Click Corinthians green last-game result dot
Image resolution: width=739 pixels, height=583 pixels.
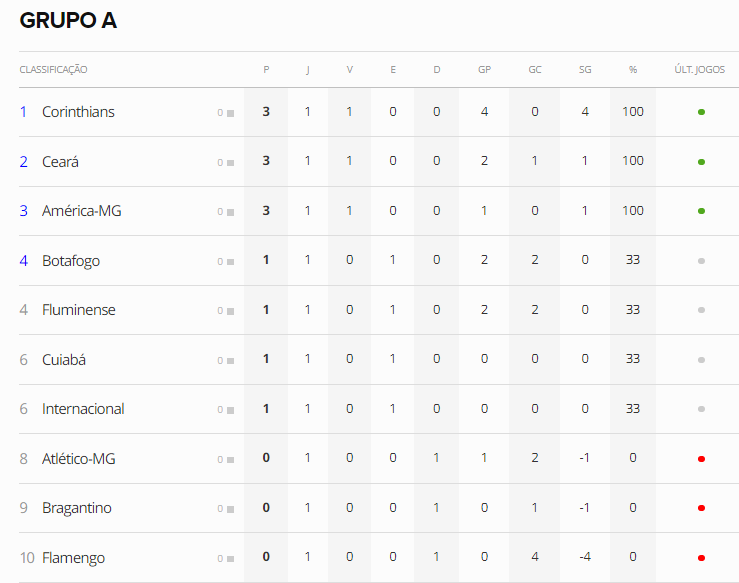[x=701, y=112]
